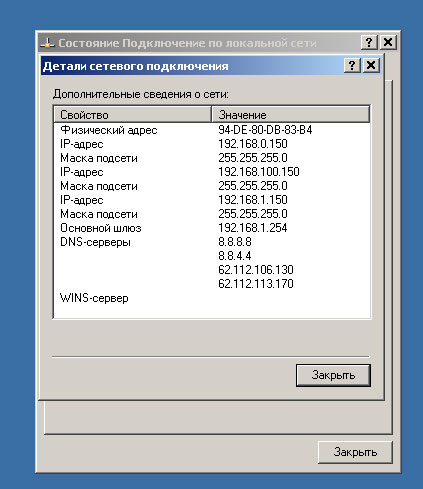Click the DNS value 62.112.113.170
423x489 pixels.
[x=256, y=284]
